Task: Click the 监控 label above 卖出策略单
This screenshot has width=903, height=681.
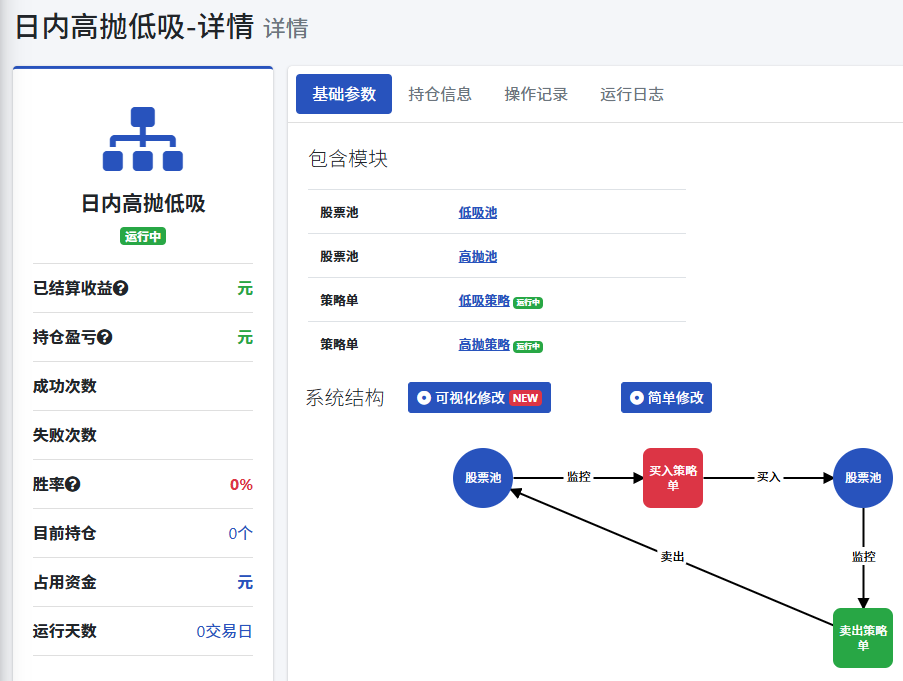Action: pyautogui.click(x=863, y=557)
